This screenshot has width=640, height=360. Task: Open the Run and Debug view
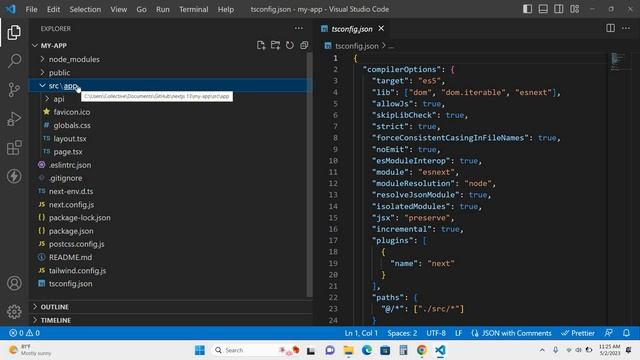point(14,118)
